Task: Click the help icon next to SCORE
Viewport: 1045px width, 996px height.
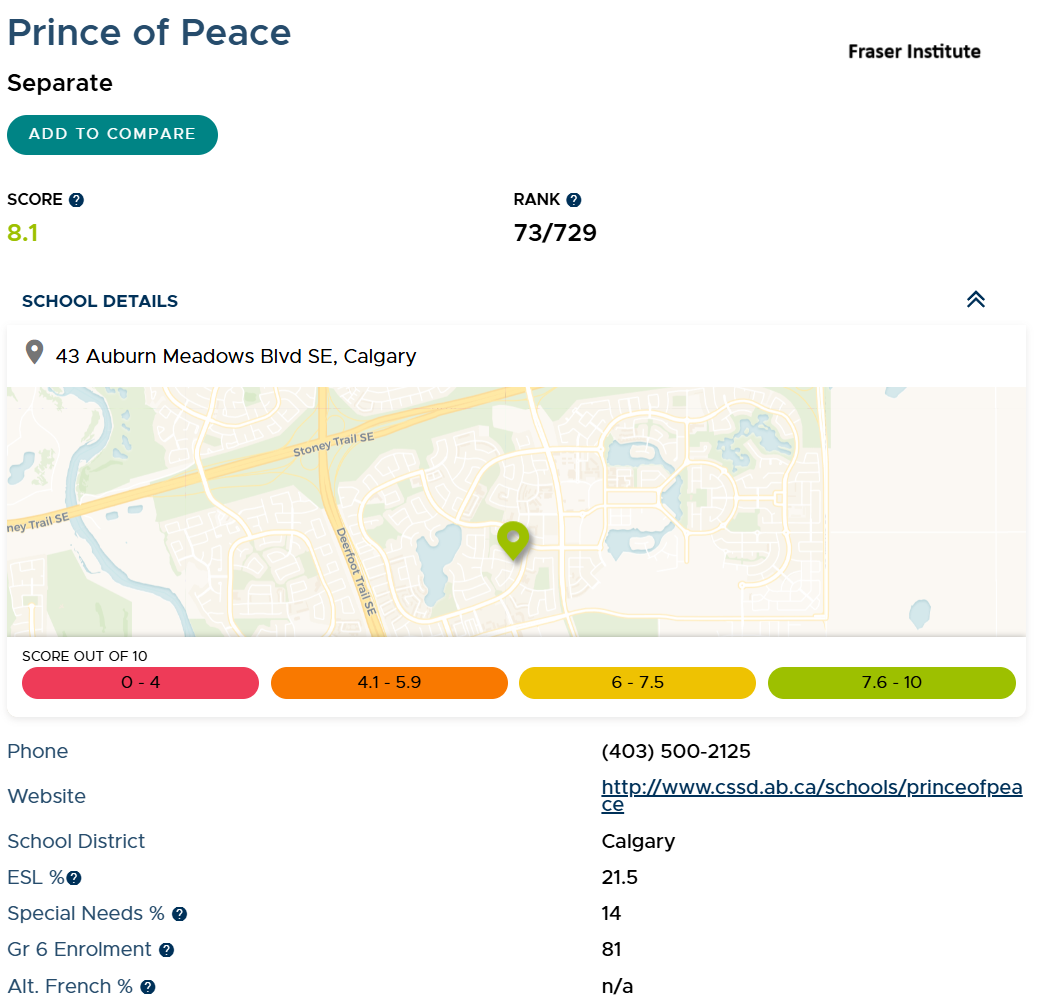Action: 76,200
